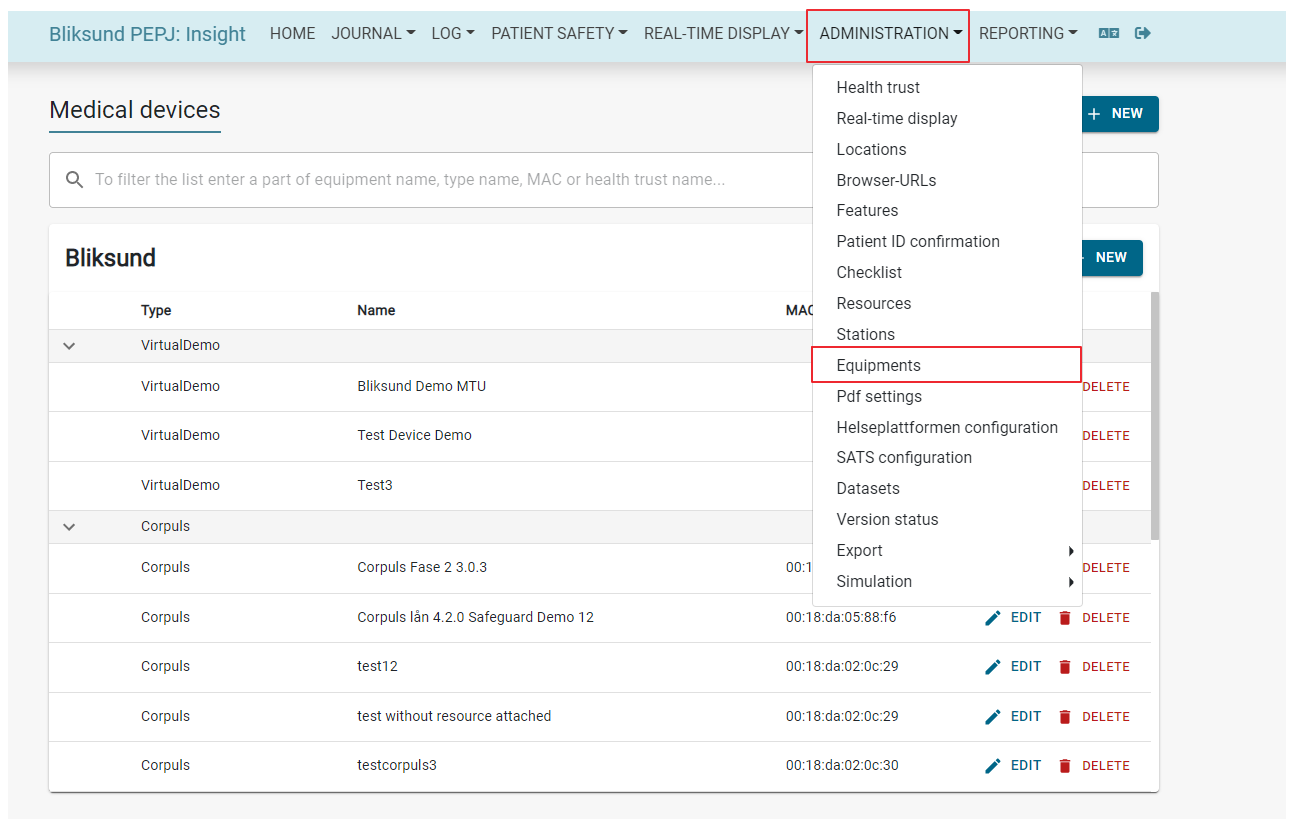This screenshot has height=828, width=1289.
Task: Click the Bliksund section NEW button
Action: (x=1112, y=258)
